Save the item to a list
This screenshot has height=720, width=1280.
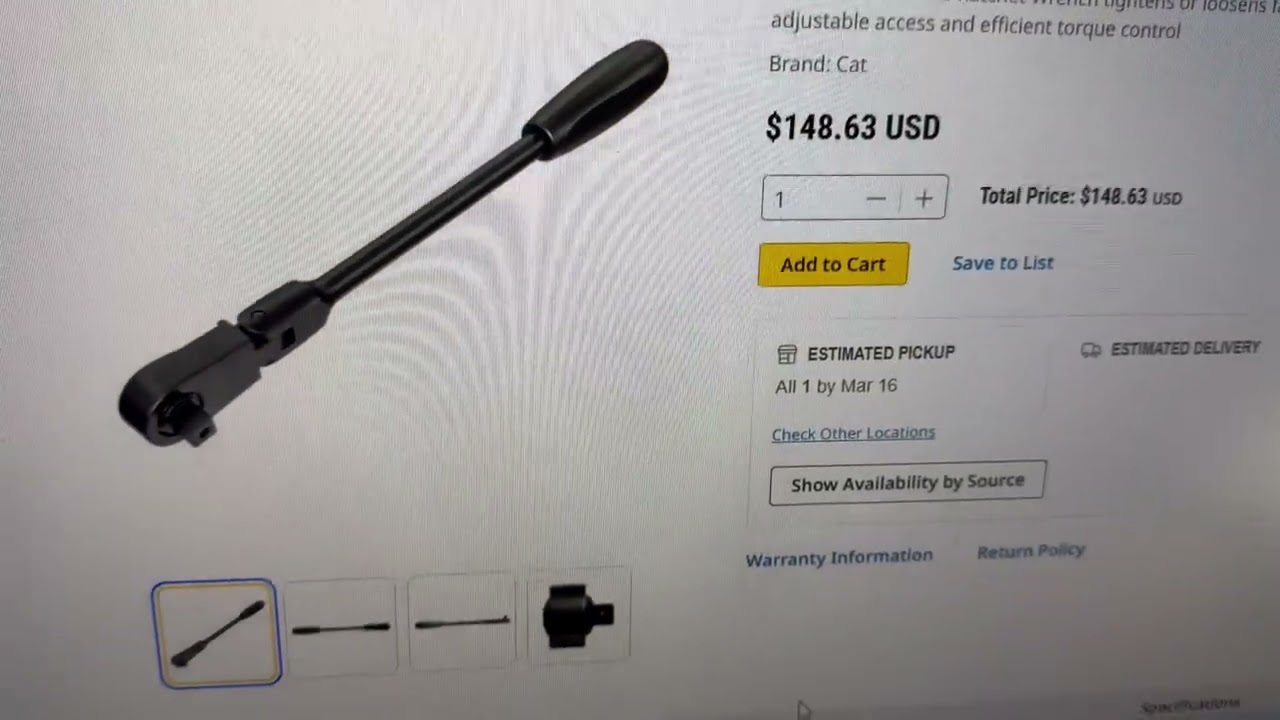click(x=1003, y=263)
